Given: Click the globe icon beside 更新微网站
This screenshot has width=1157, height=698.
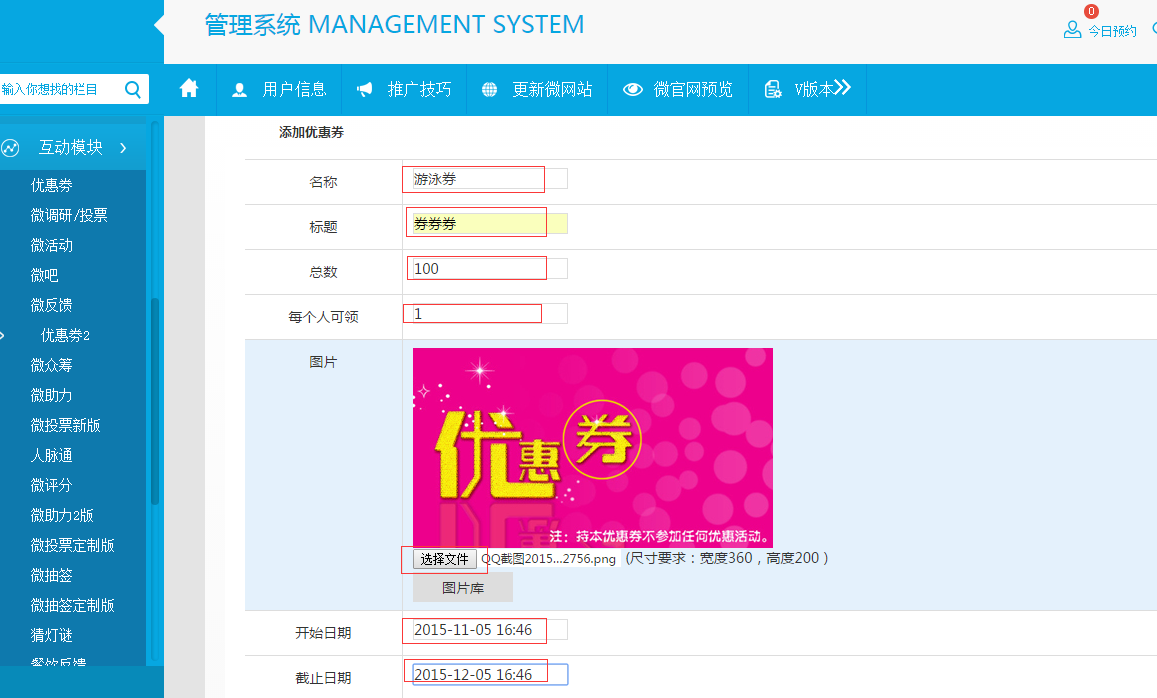Looking at the screenshot, I should tap(490, 90).
